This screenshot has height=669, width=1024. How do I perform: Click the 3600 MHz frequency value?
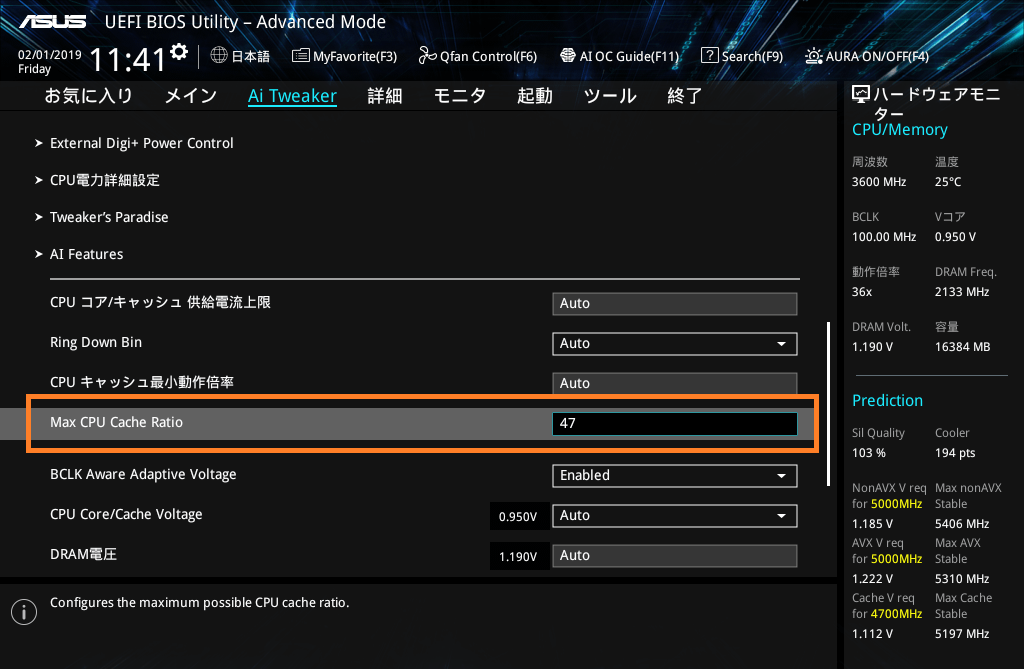pos(879,182)
